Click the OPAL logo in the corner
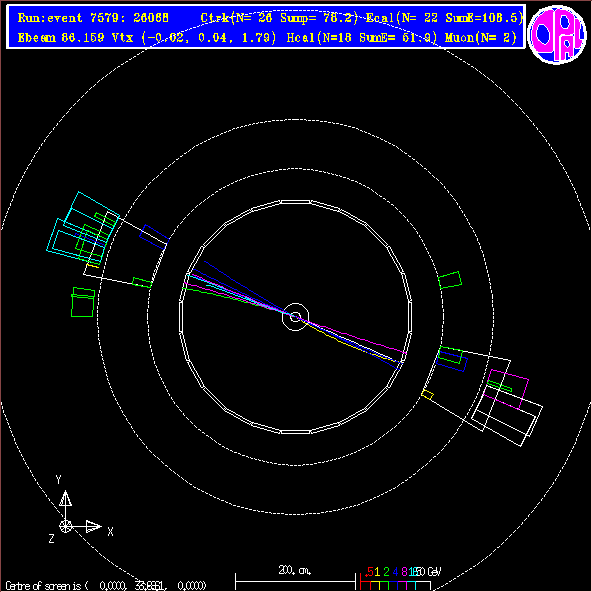The image size is (592, 592). click(557, 34)
